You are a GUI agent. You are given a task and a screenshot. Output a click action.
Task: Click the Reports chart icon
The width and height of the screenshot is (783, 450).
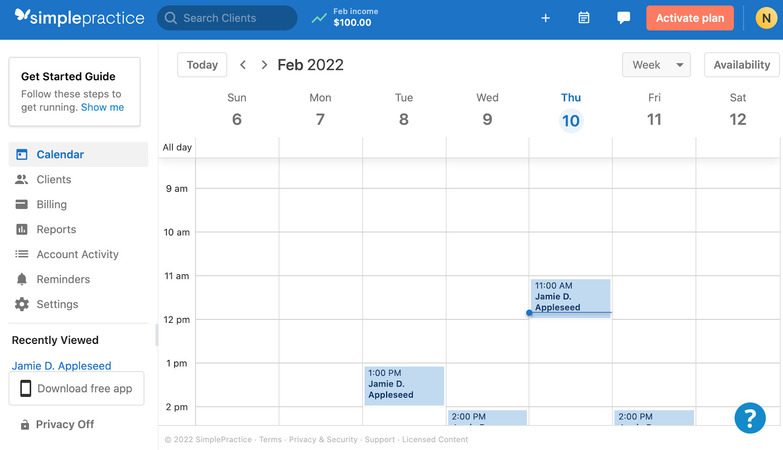[x=21, y=229]
